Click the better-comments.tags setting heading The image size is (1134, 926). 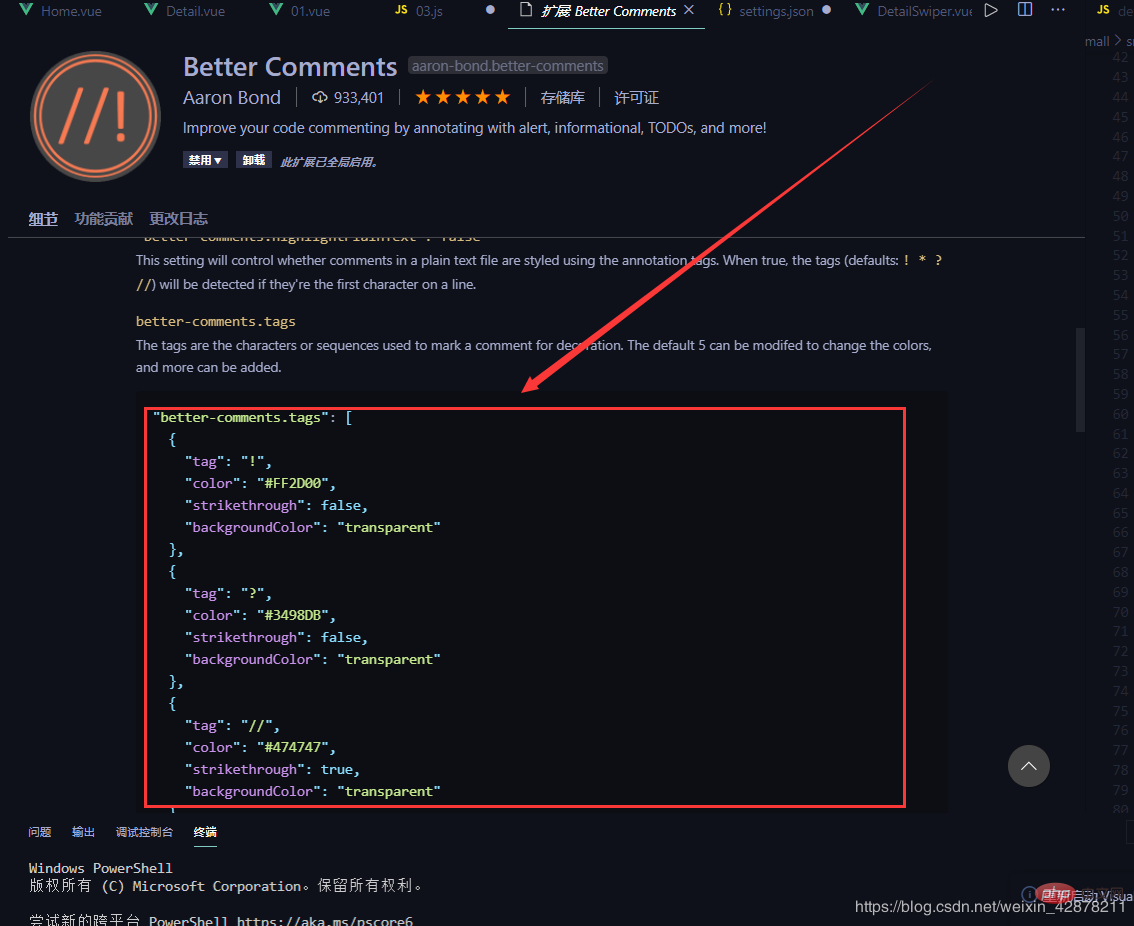[x=216, y=321]
